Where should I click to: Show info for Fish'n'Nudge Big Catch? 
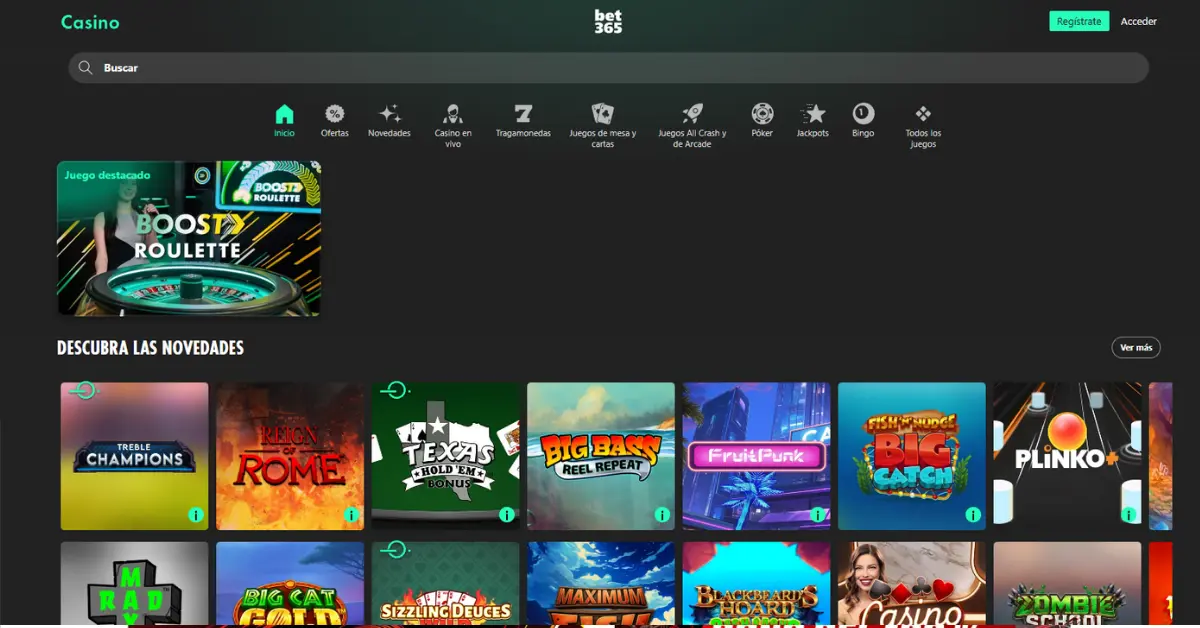tap(973, 515)
